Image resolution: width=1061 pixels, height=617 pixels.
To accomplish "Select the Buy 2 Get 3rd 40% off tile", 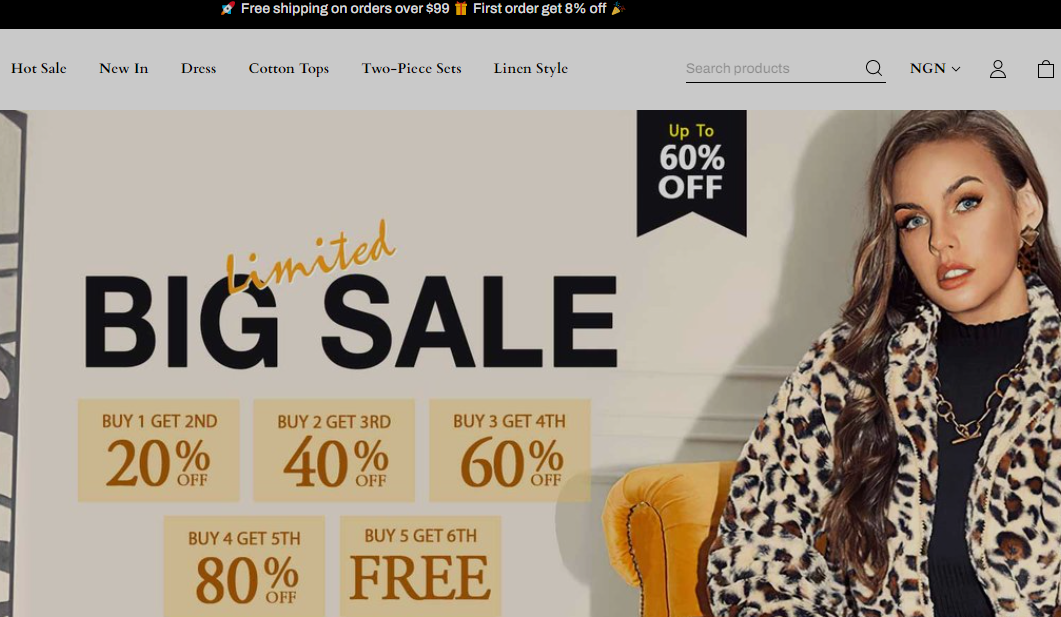I will pos(334,451).
